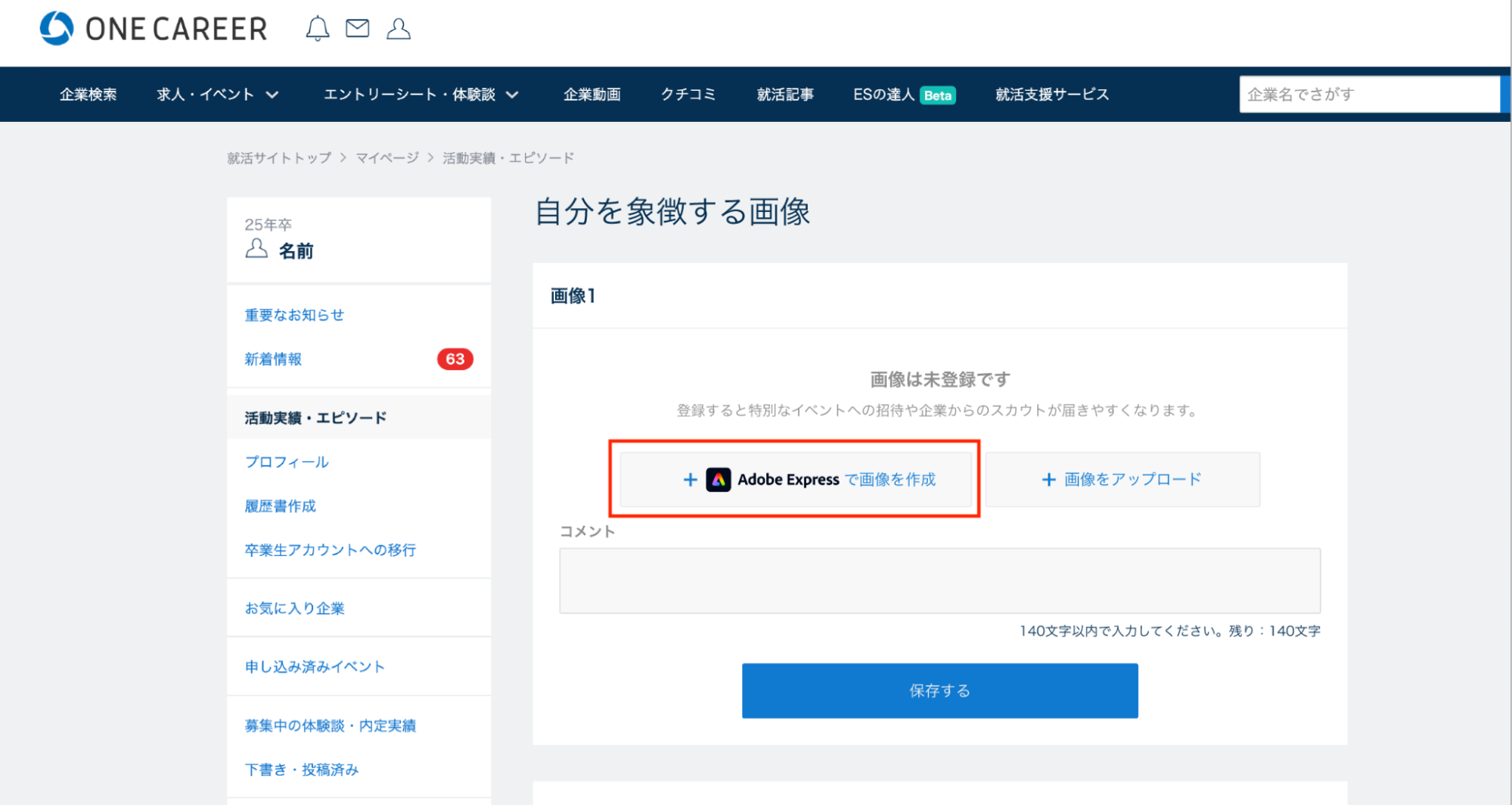Screen dimensions: 1512x805
Task: Select 企業動画 in the navigation bar
Action: pos(591,95)
